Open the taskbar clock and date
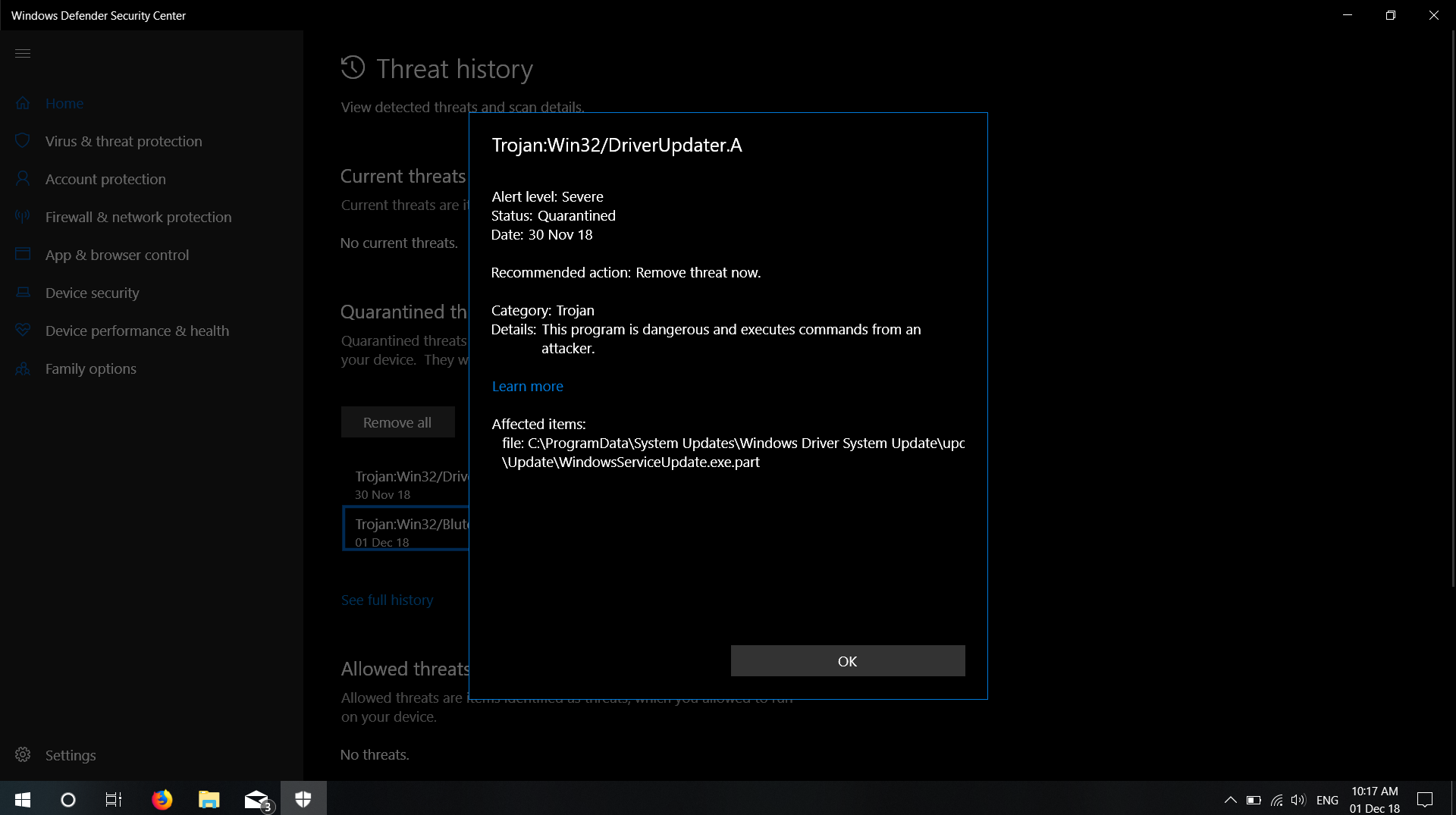The height and width of the screenshot is (815, 1456). (x=1374, y=800)
